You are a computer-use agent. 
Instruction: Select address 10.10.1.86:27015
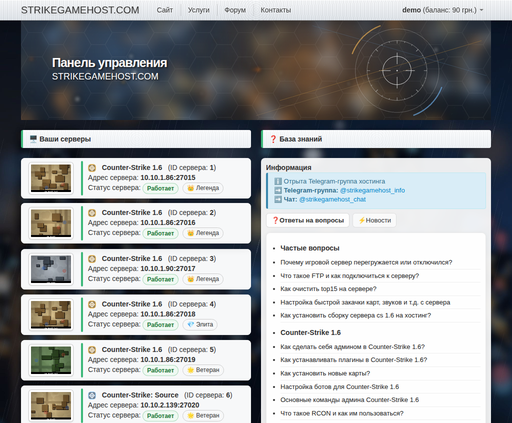(x=168, y=178)
